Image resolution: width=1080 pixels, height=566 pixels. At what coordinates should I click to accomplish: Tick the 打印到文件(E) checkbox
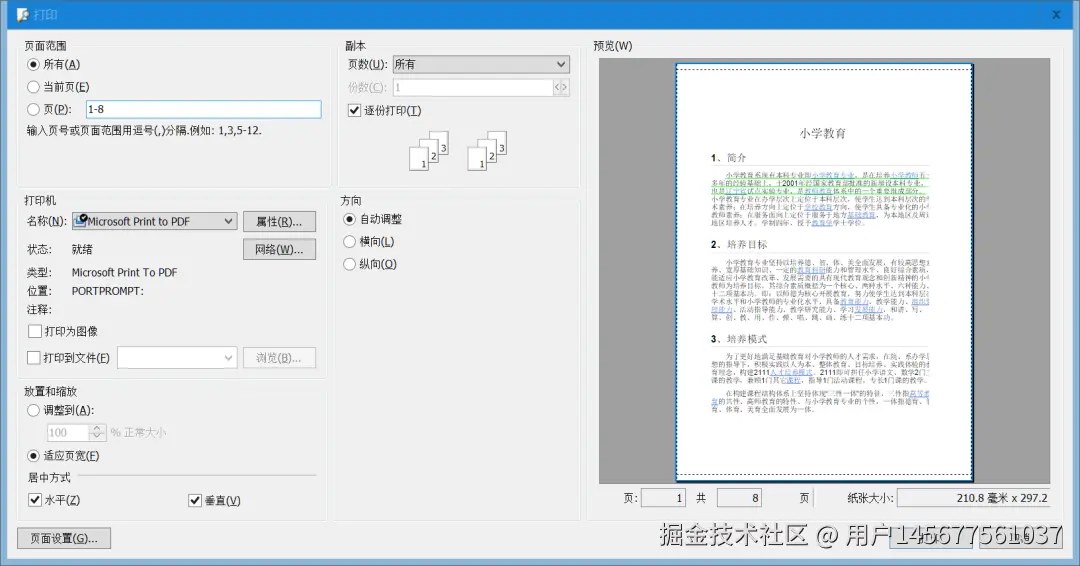tap(33, 358)
